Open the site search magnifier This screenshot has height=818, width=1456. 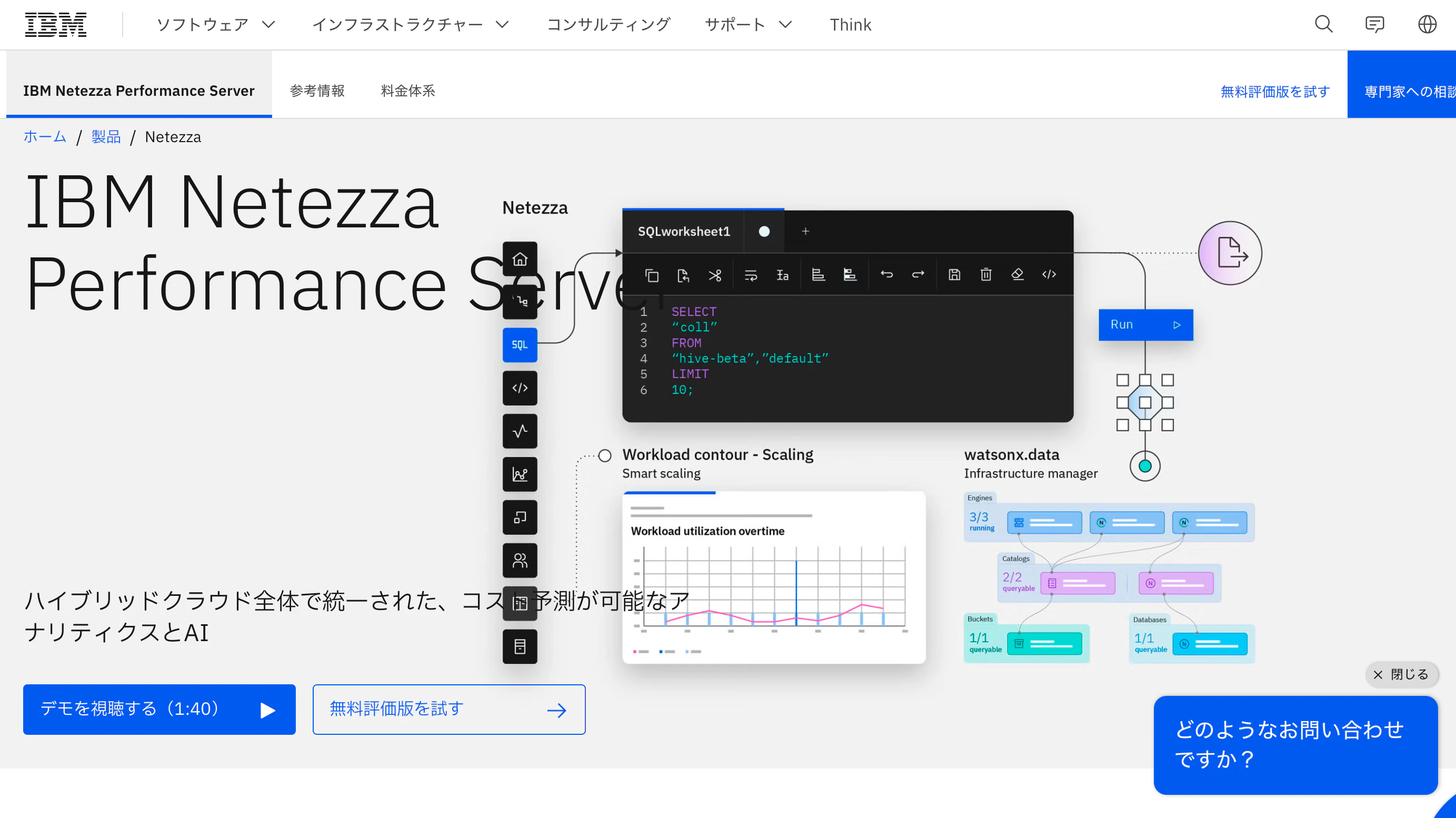click(x=1323, y=24)
